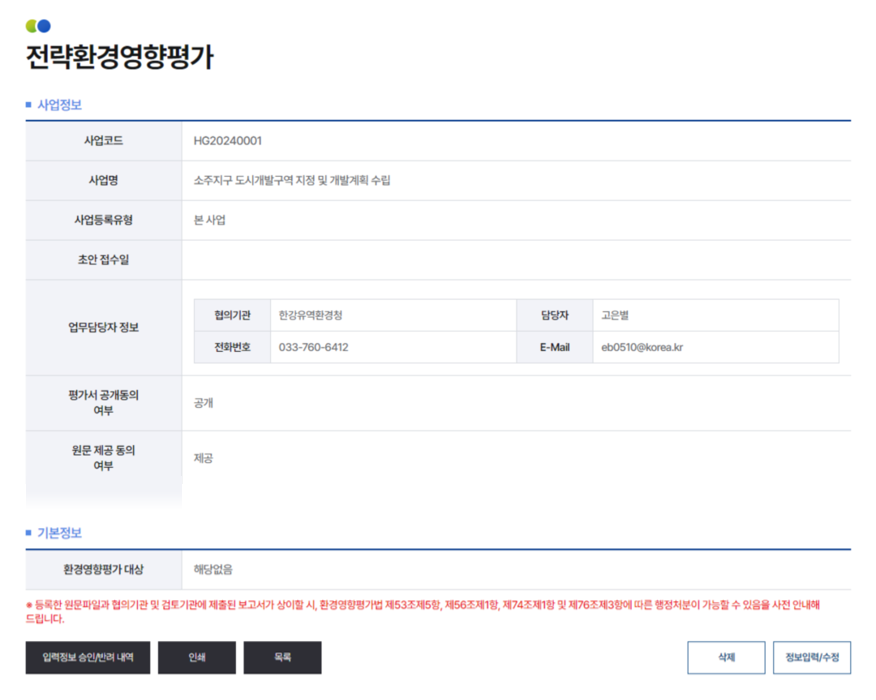876x700 pixels.
Task: Click the agency name 한강유역환경청
Action: tap(311, 315)
